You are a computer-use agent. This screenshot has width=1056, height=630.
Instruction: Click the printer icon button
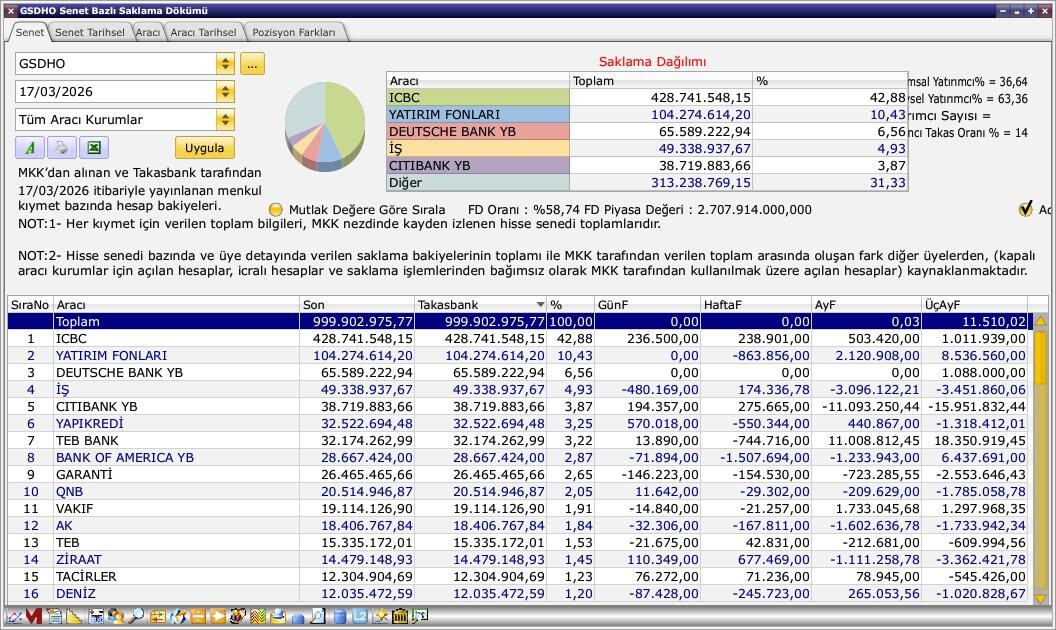(x=61, y=148)
